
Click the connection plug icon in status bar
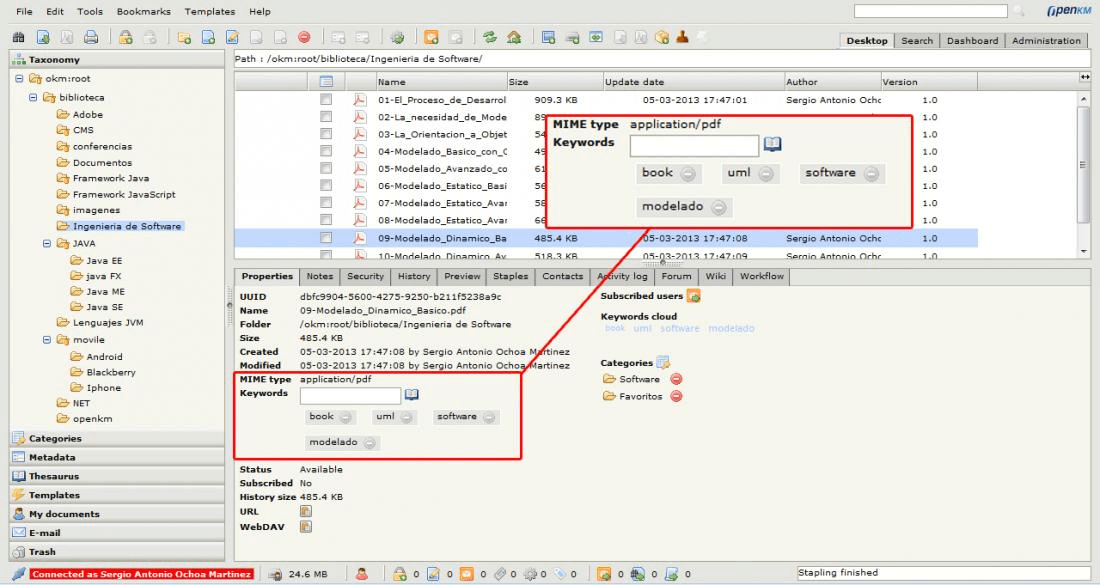[x=19, y=574]
